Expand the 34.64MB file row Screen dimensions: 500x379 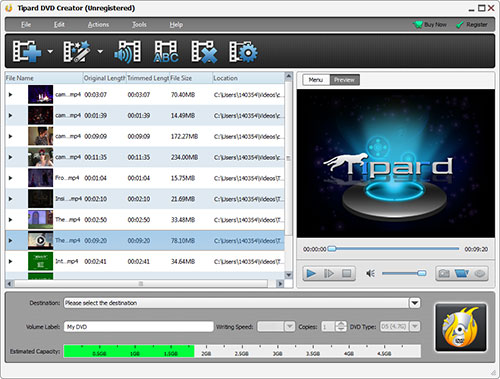[11, 261]
